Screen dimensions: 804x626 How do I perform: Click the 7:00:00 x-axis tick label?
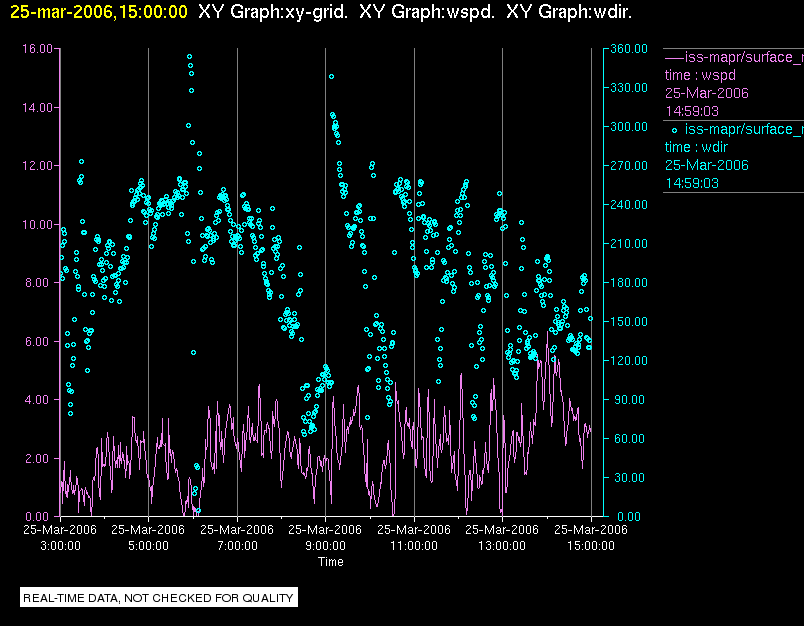pyautogui.click(x=237, y=546)
